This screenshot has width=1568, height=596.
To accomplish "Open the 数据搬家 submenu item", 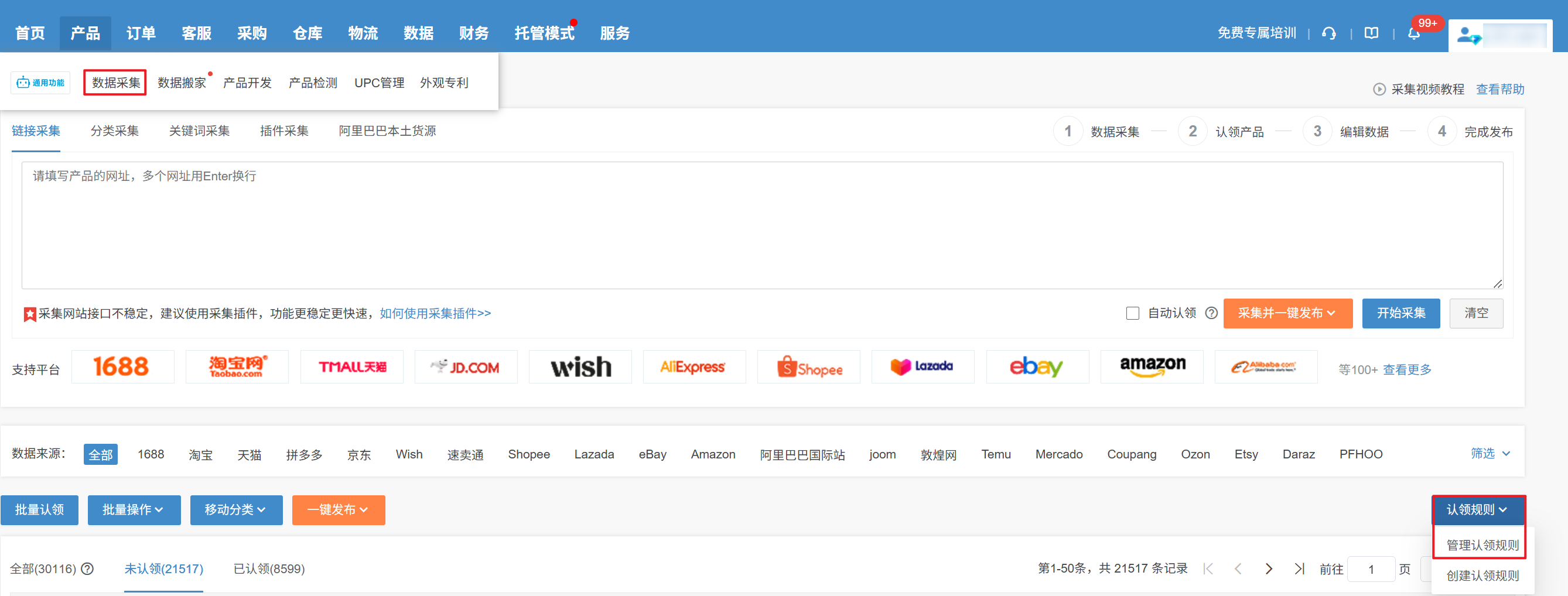I will tap(182, 83).
